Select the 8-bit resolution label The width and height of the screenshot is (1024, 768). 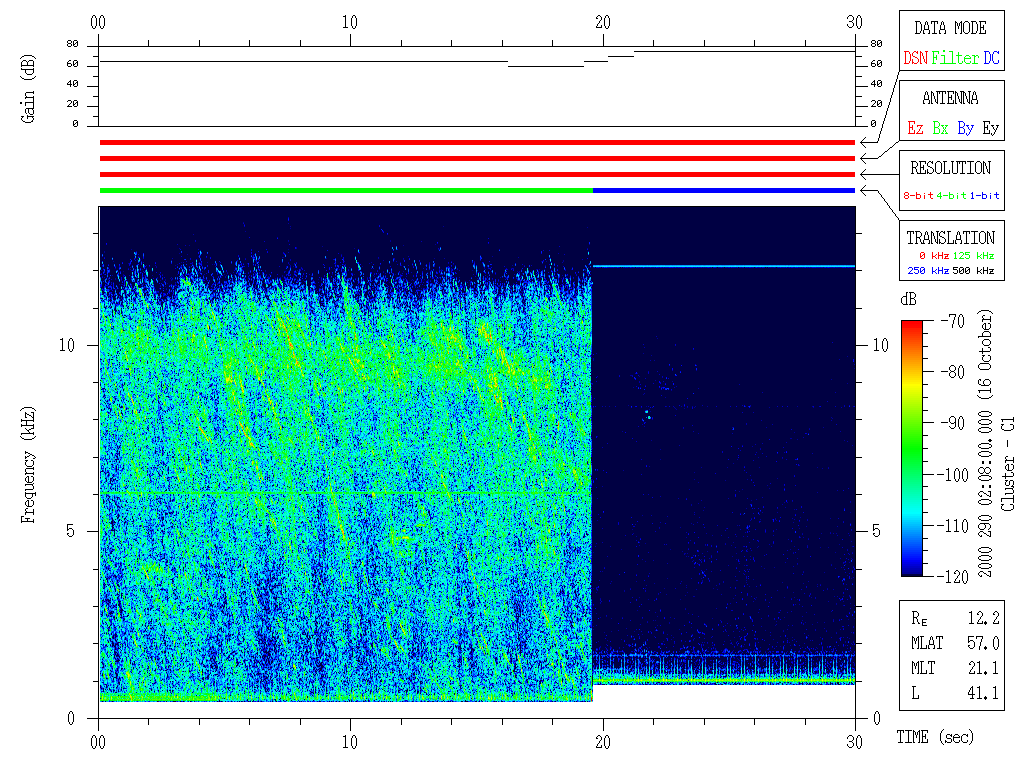pos(919,196)
